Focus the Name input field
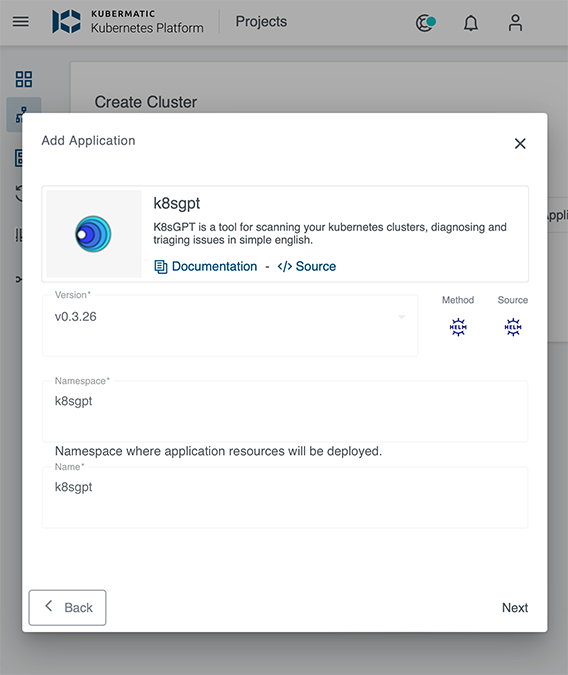Viewport: 568px width, 675px height. click(285, 497)
